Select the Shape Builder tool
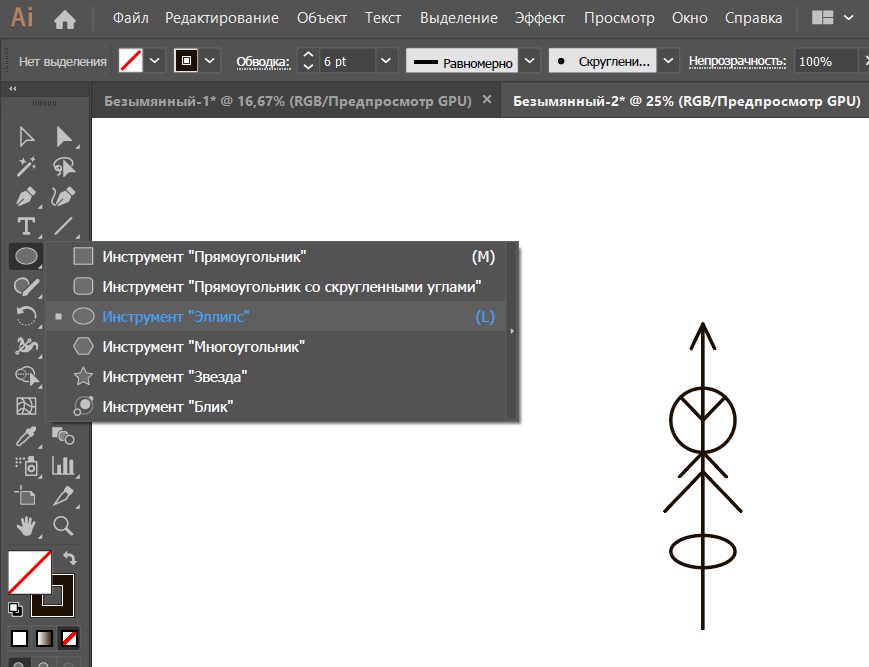Image resolution: width=869 pixels, height=667 pixels. pos(26,376)
